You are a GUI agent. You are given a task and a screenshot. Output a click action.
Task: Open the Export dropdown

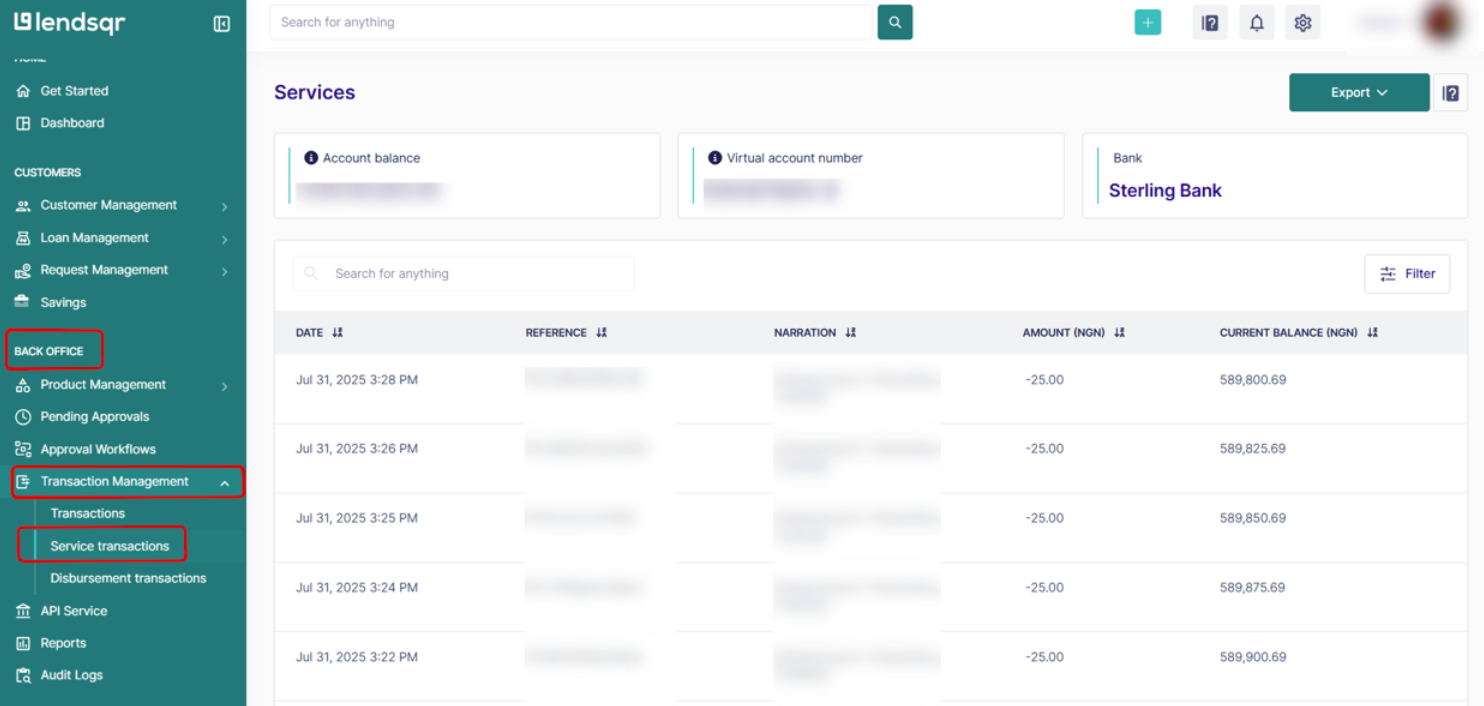click(x=1358, y=91)
